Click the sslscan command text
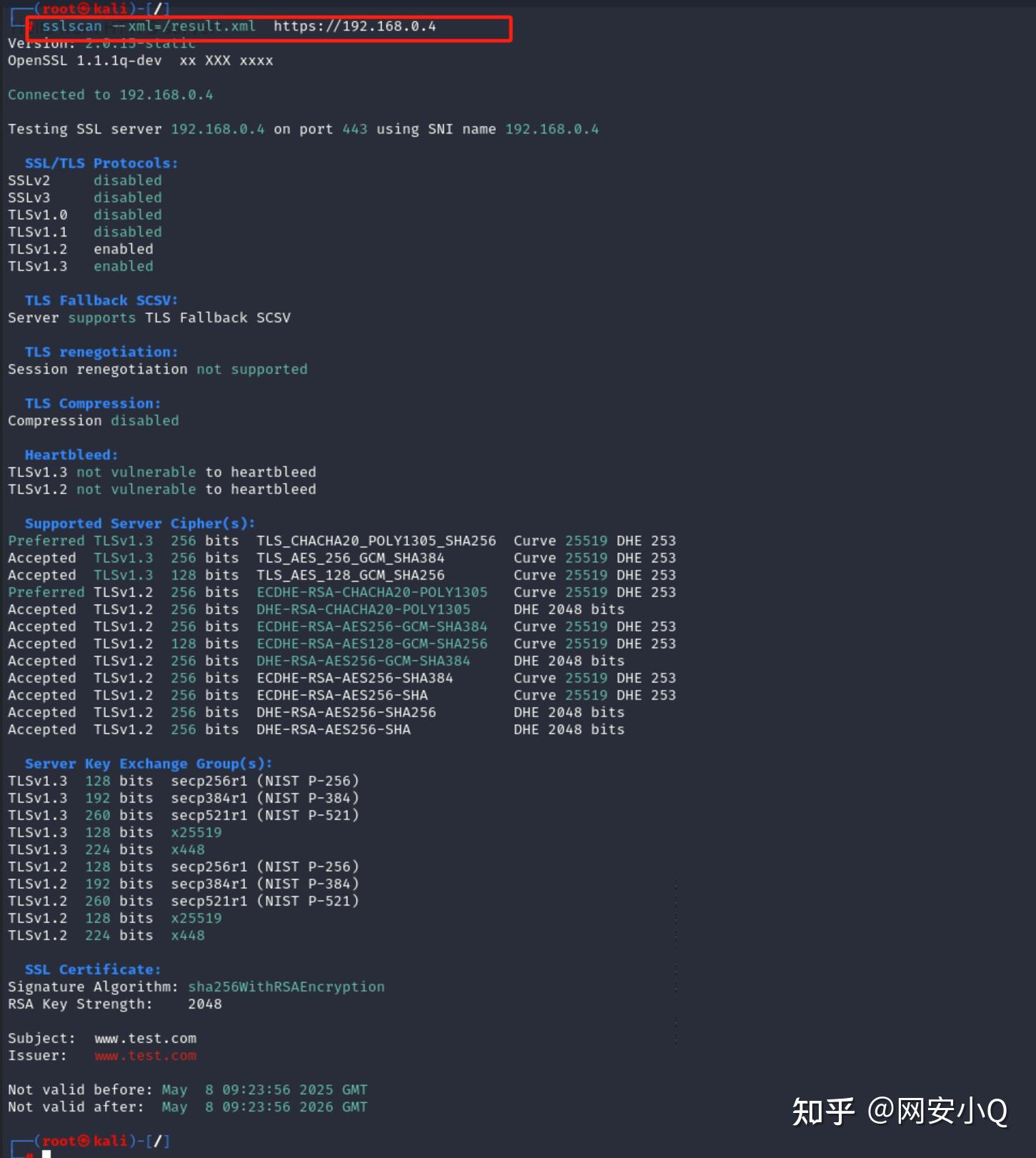 71,26
